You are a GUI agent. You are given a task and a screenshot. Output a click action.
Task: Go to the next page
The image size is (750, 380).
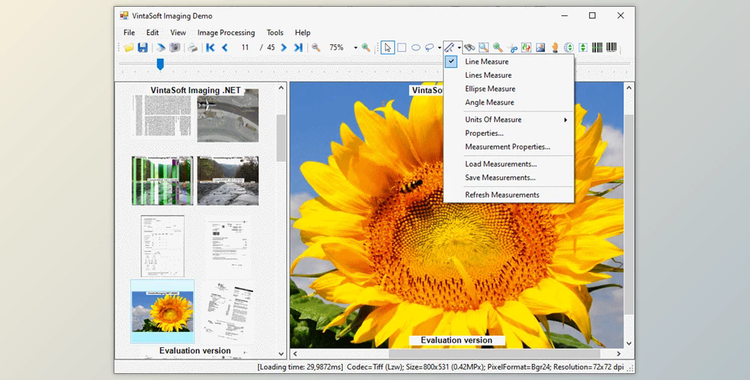pyautogui.click(x=284, y=47)
